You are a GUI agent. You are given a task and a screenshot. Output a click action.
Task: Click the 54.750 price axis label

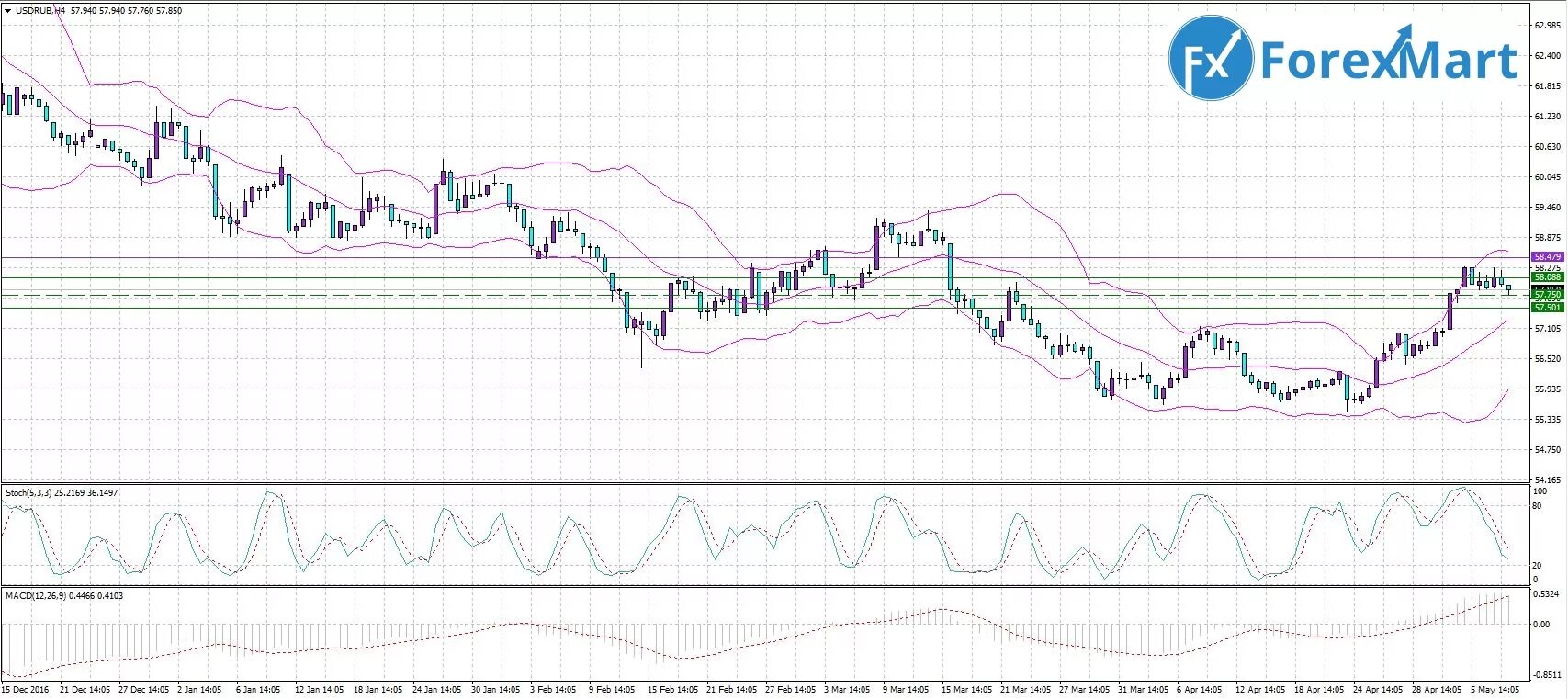1548,450
